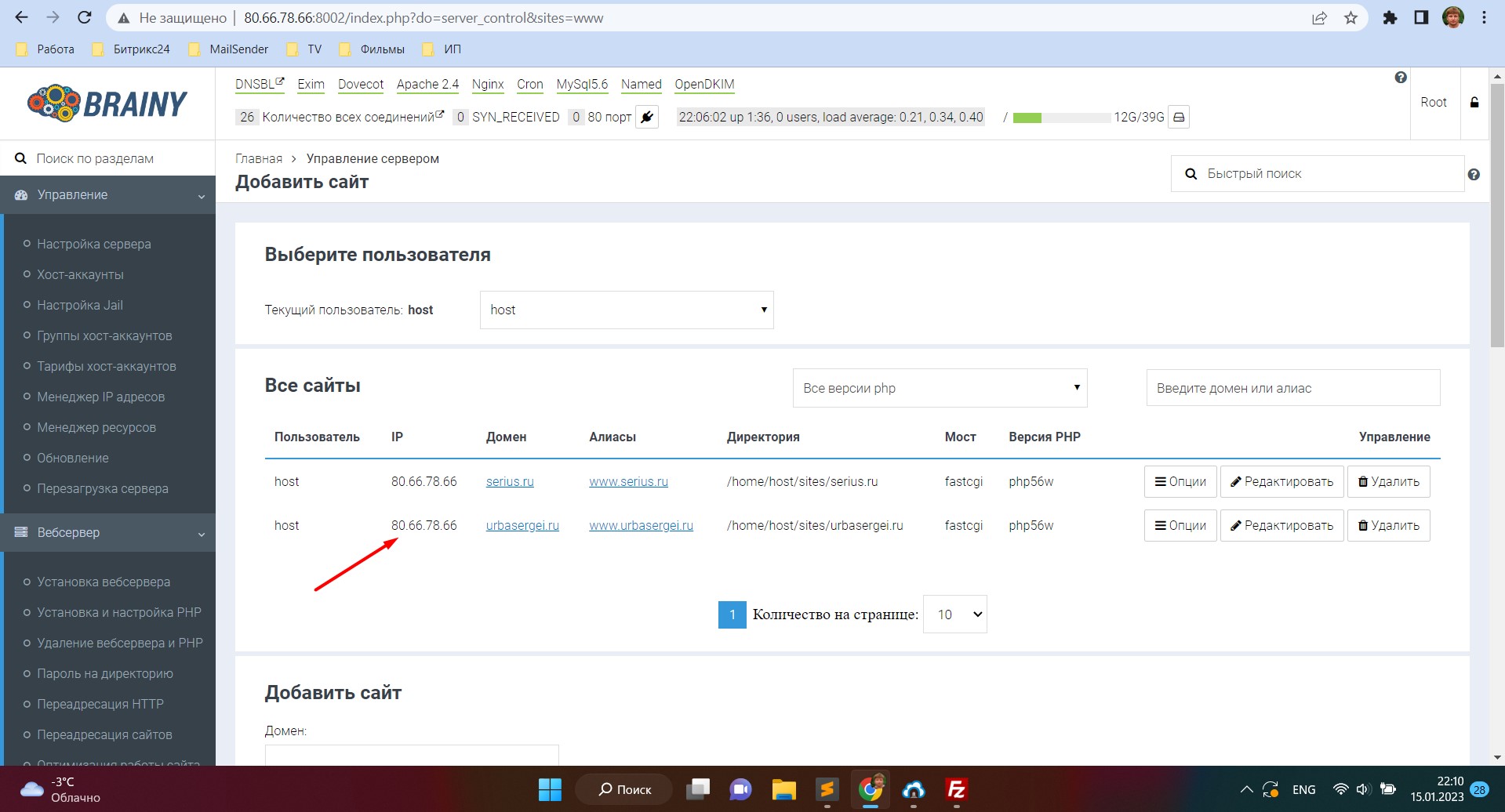Open the help question mark icon
1505x812 pixels.
pyautogui.click(x=1401, y=76)
